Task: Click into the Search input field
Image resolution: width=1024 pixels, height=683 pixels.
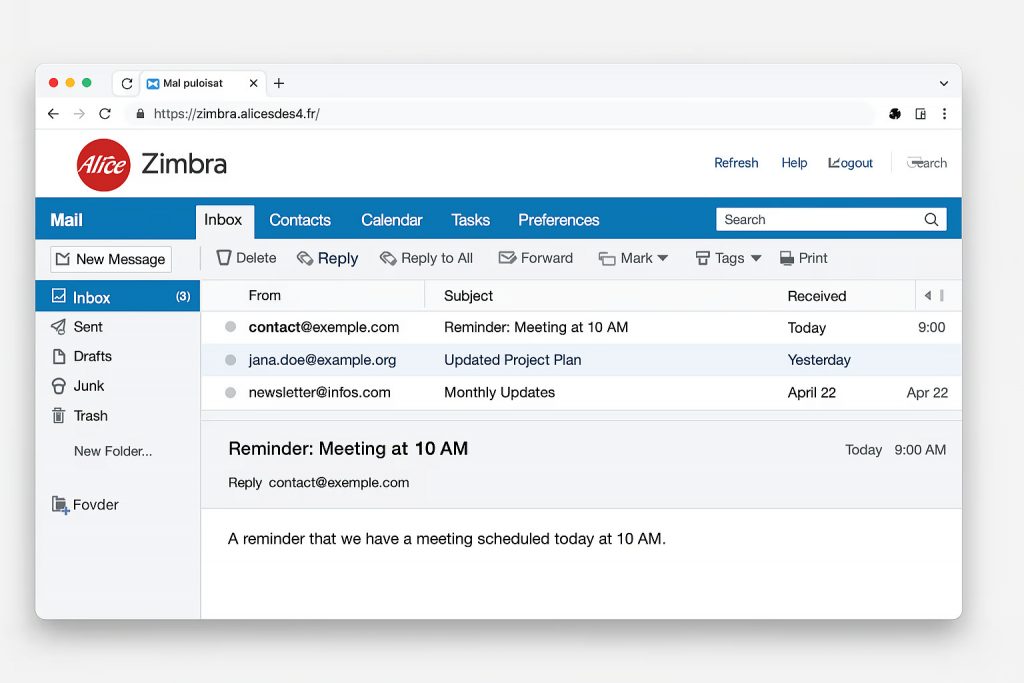Action: point(815,220)
